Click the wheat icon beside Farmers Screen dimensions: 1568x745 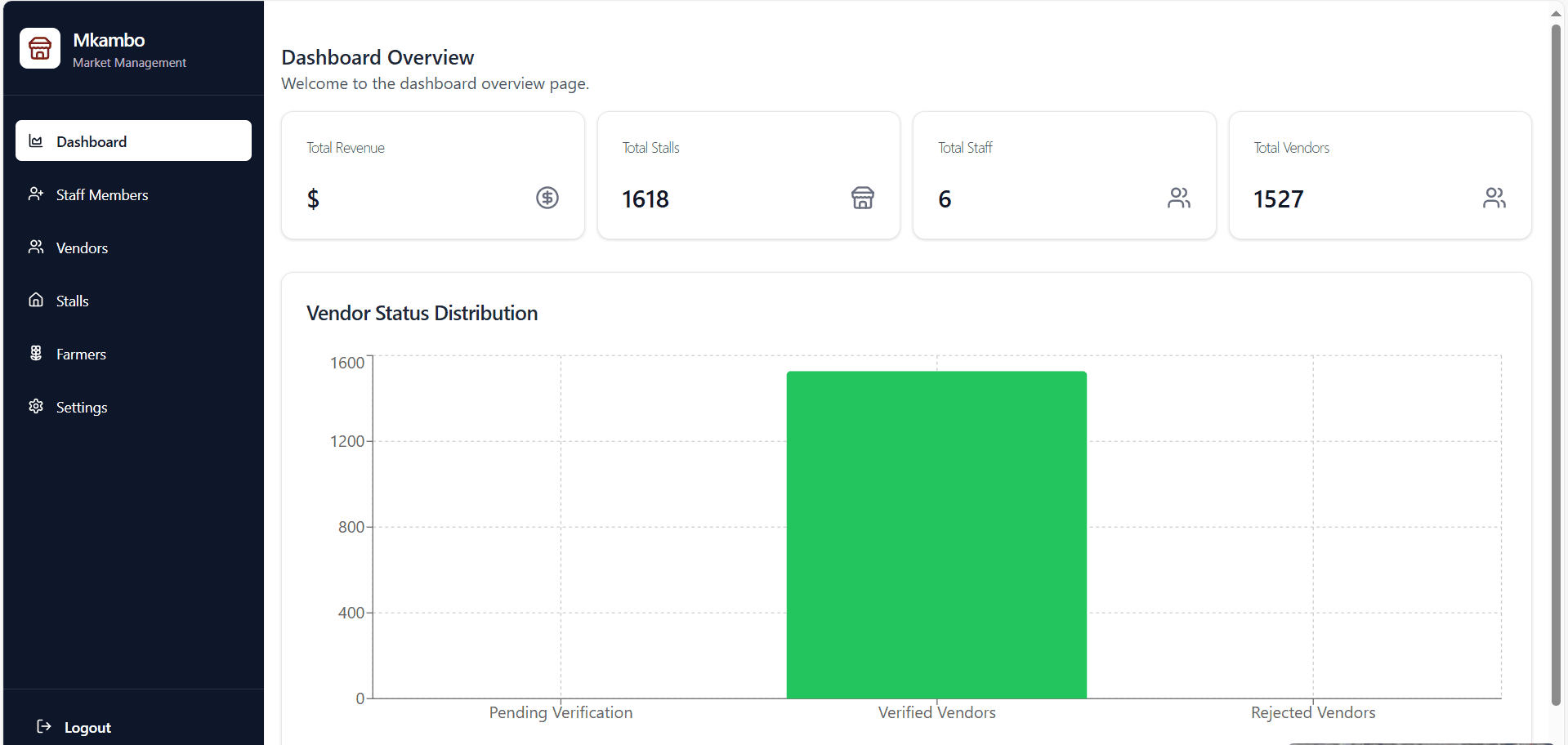click(x=36, y=353)
